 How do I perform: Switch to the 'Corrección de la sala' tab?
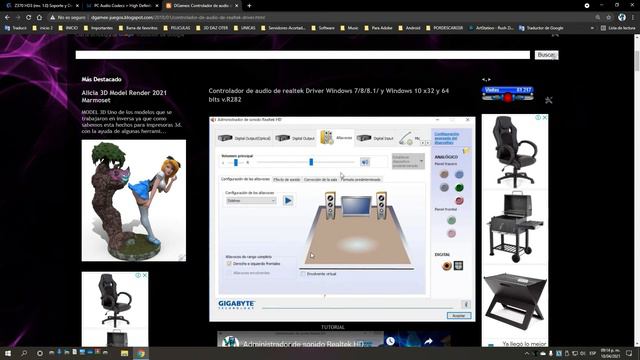tap(320, 180)
